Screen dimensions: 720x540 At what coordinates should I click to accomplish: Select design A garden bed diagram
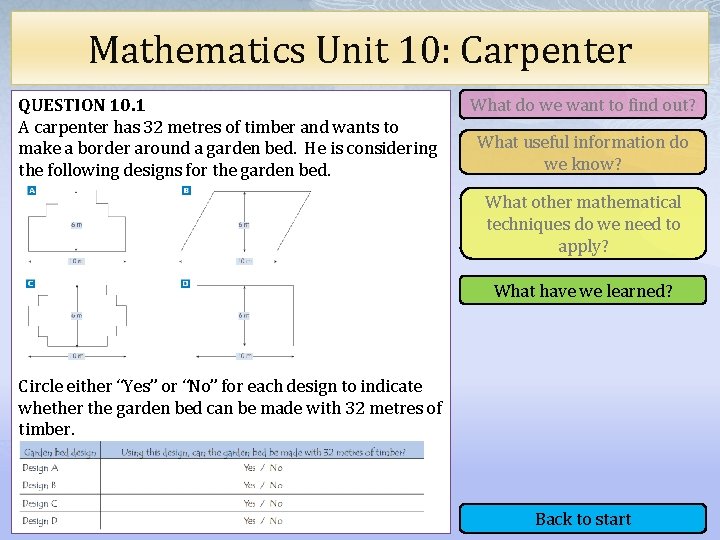(x=77, y=227)
